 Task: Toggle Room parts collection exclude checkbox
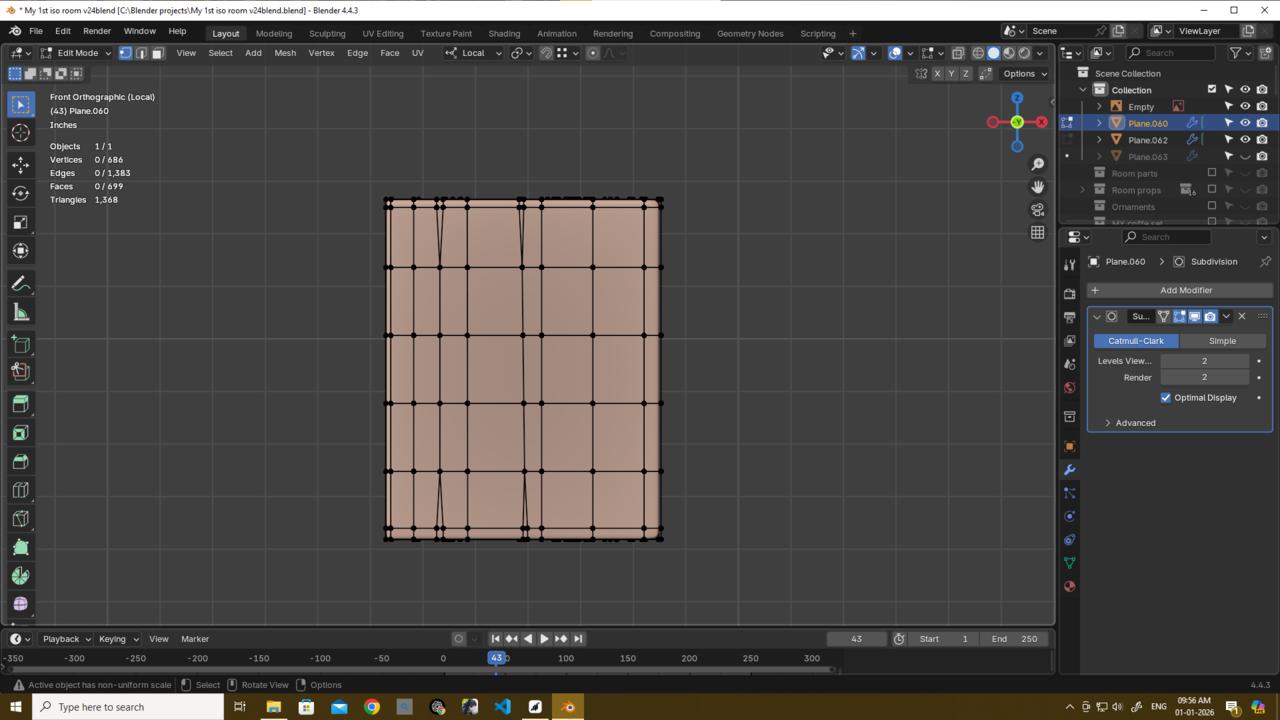pos(1212,173)
